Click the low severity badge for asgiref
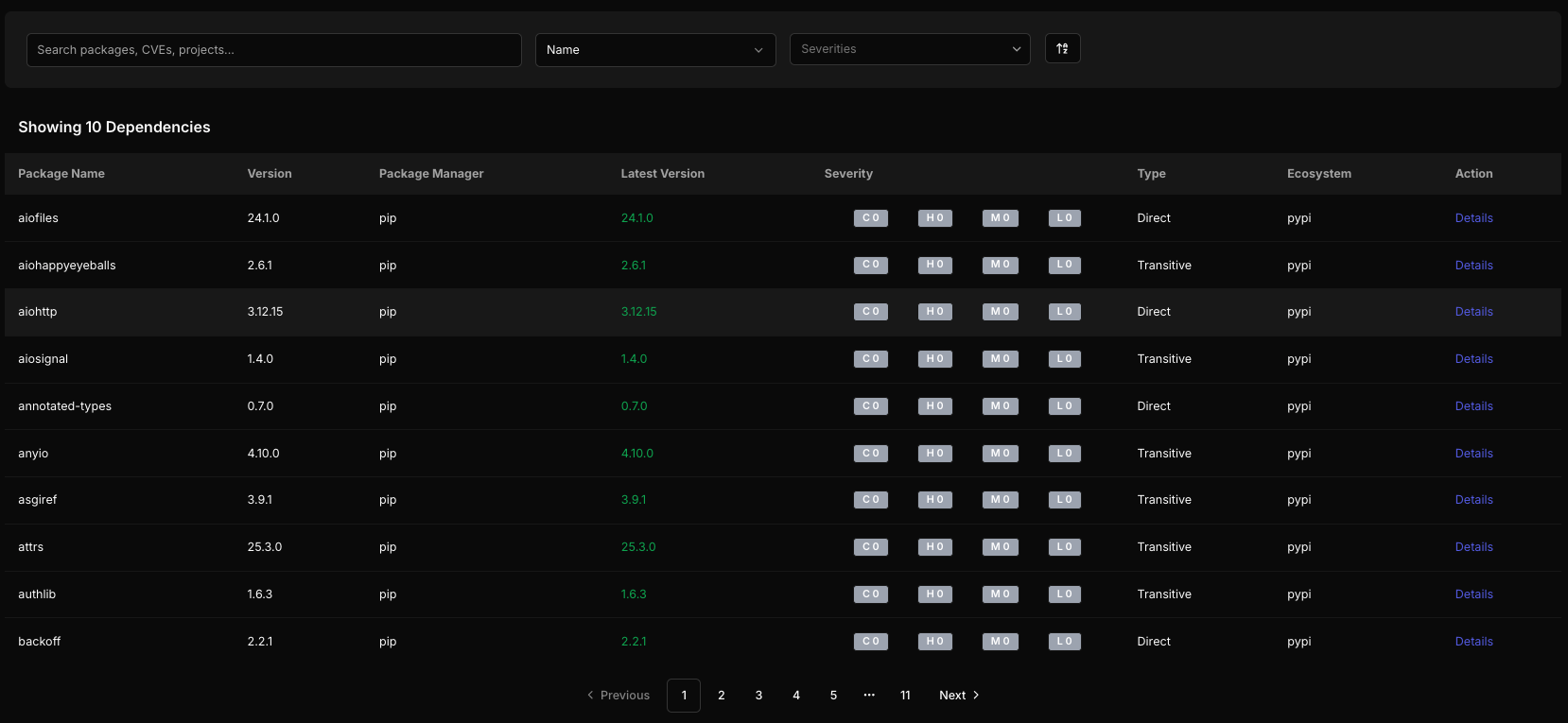1568x723 pixels. tap(1065, 500)
